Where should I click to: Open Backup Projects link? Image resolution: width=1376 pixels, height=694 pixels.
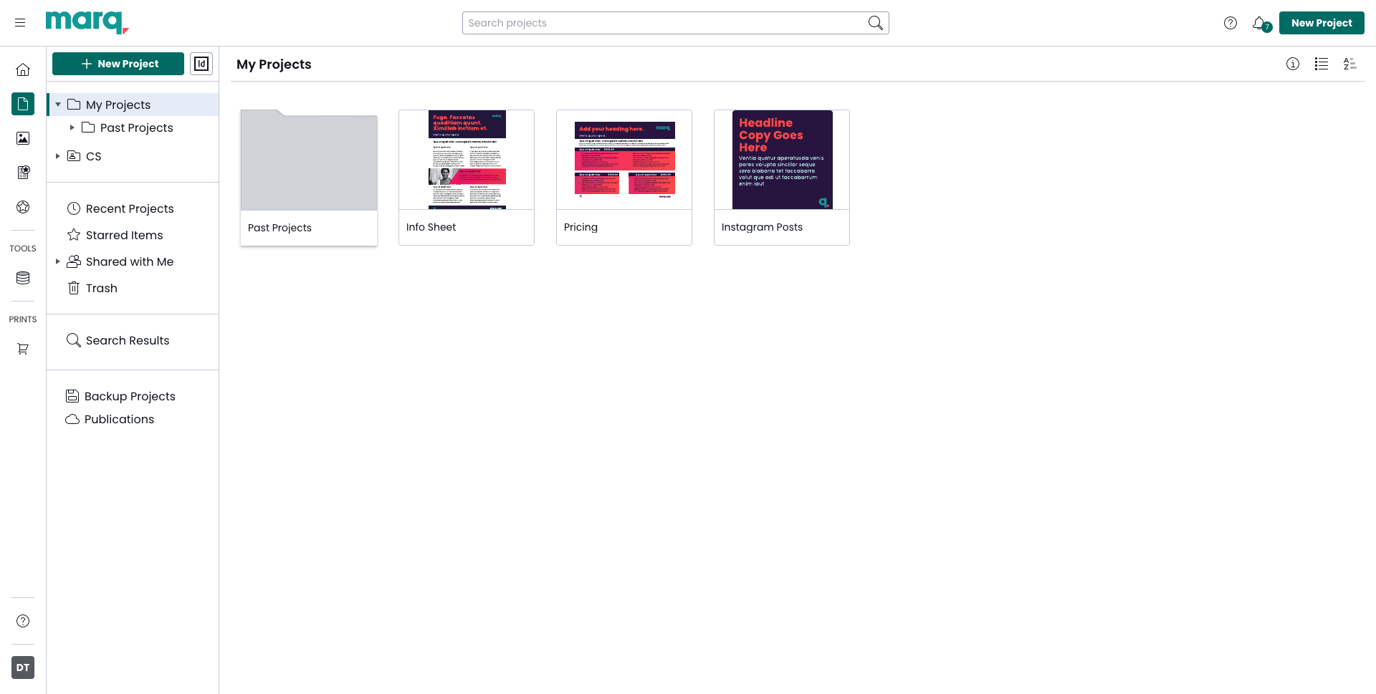[x=130, y=396]
